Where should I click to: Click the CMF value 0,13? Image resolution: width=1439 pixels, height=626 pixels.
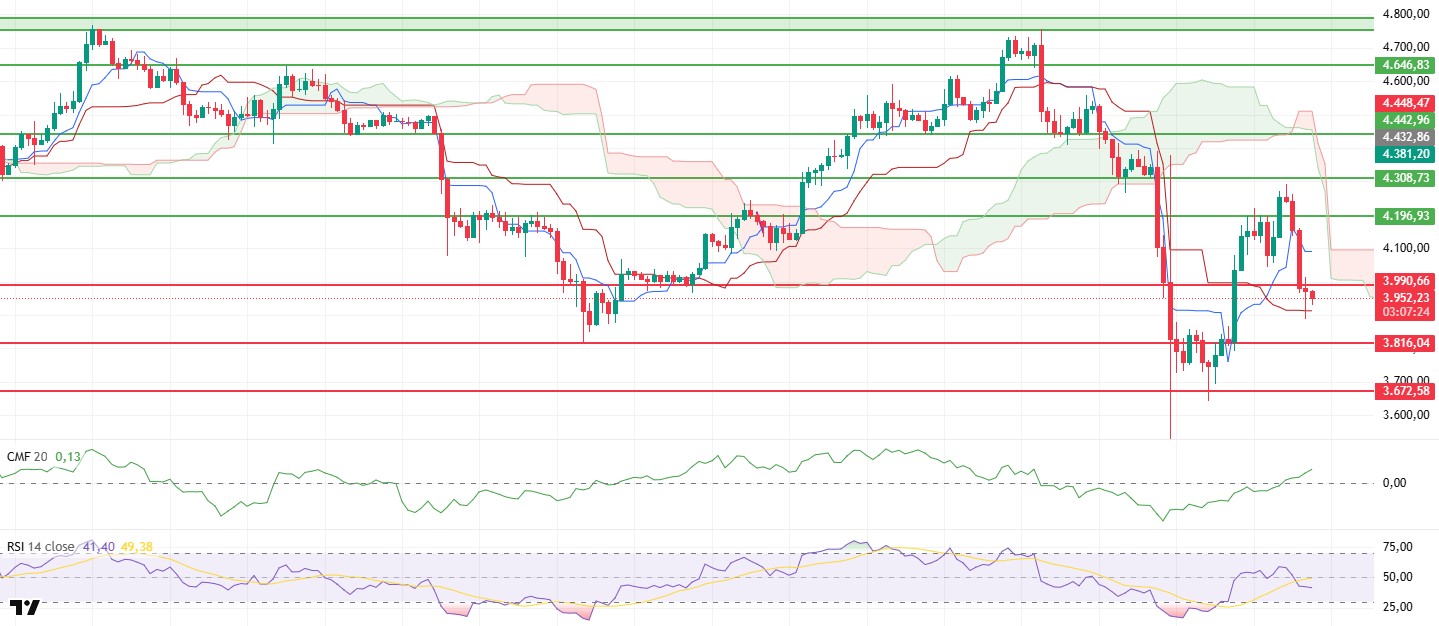pyautogui.click(x=68, y=456)
